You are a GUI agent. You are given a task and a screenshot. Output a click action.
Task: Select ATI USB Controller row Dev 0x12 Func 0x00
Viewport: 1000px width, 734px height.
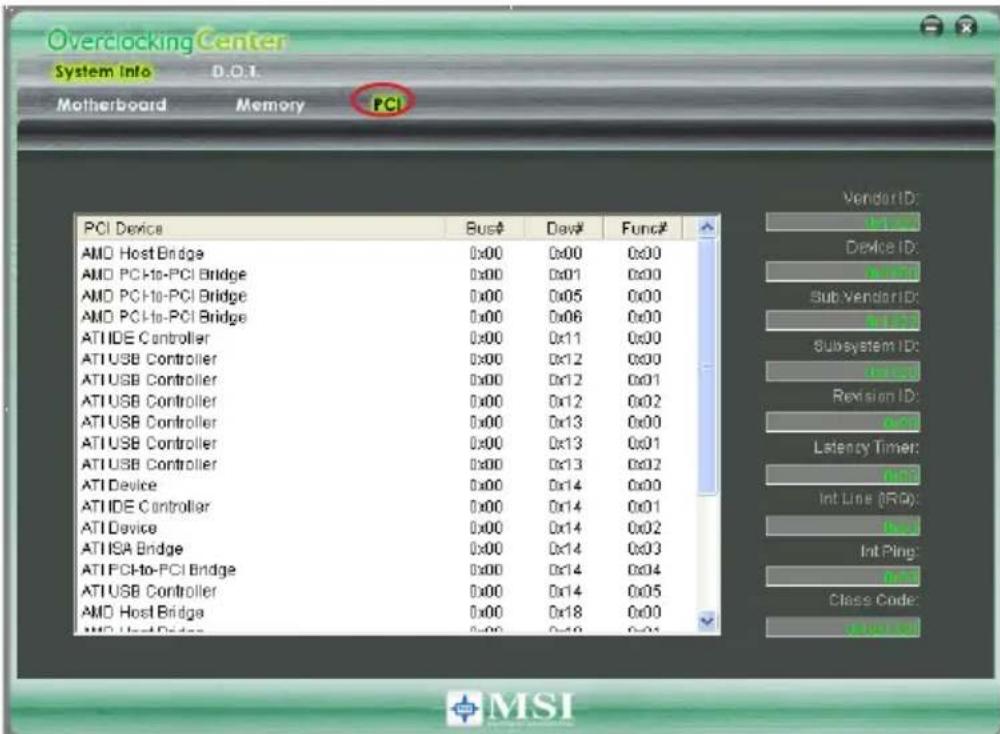coord(386,359)
